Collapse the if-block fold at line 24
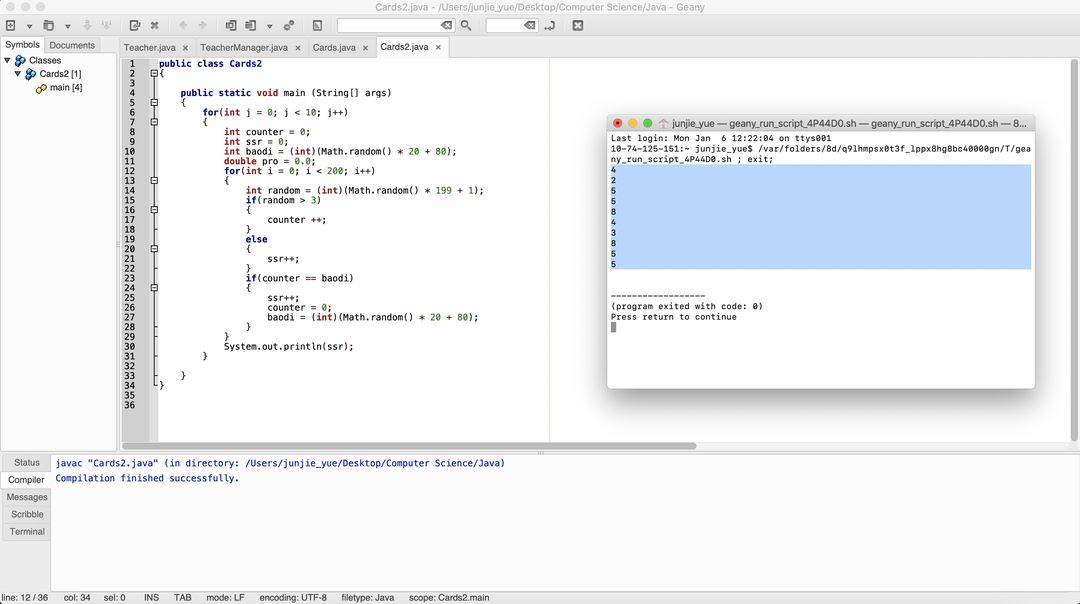 click(x=154, y=288)
